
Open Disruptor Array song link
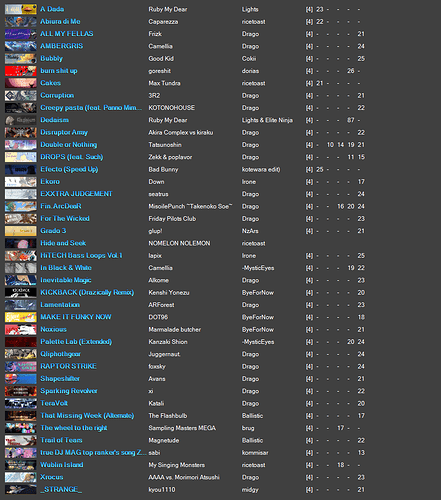[64, 133]
